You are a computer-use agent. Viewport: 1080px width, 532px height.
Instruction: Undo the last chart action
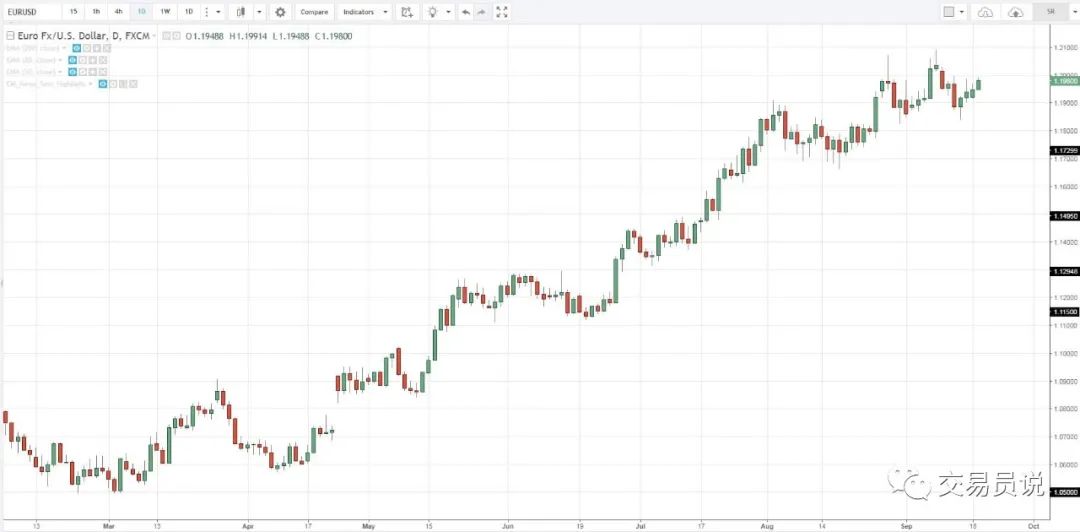point(466,12)
